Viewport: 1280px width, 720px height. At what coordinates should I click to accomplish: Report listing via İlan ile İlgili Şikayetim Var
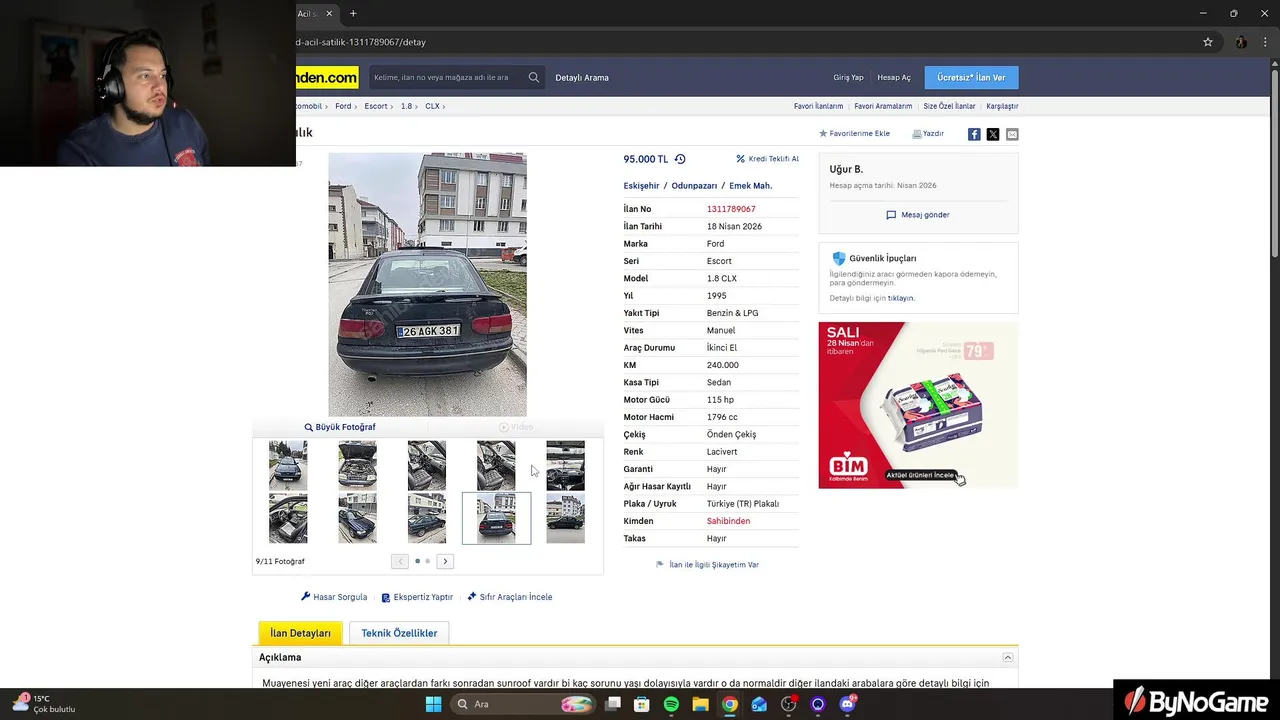[707, 565]
